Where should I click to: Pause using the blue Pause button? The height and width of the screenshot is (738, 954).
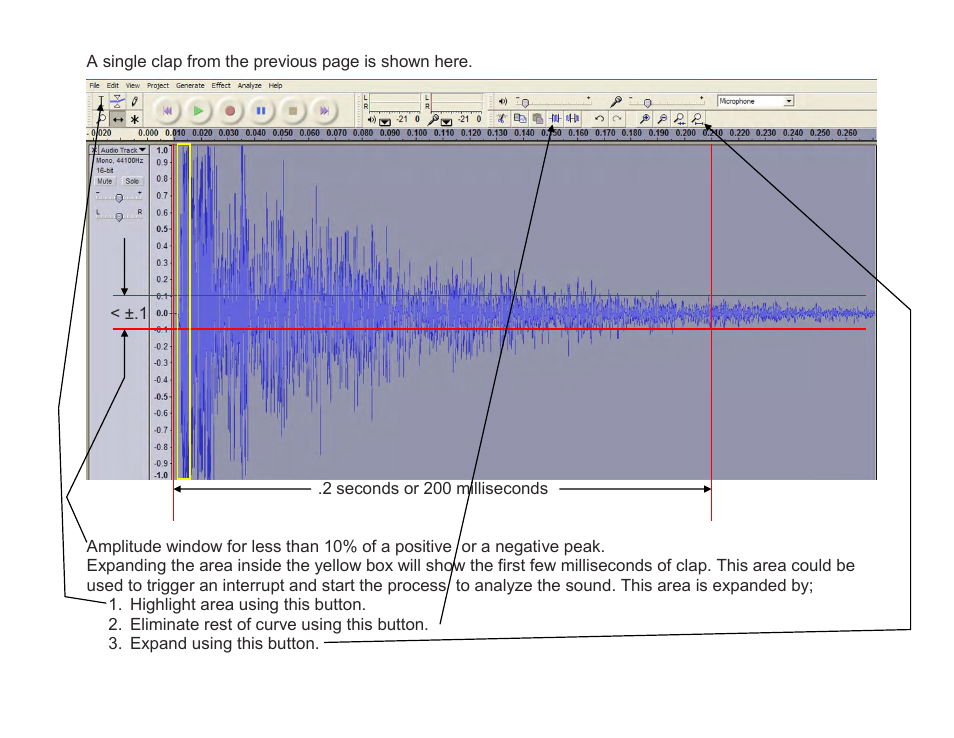[261, 111]
